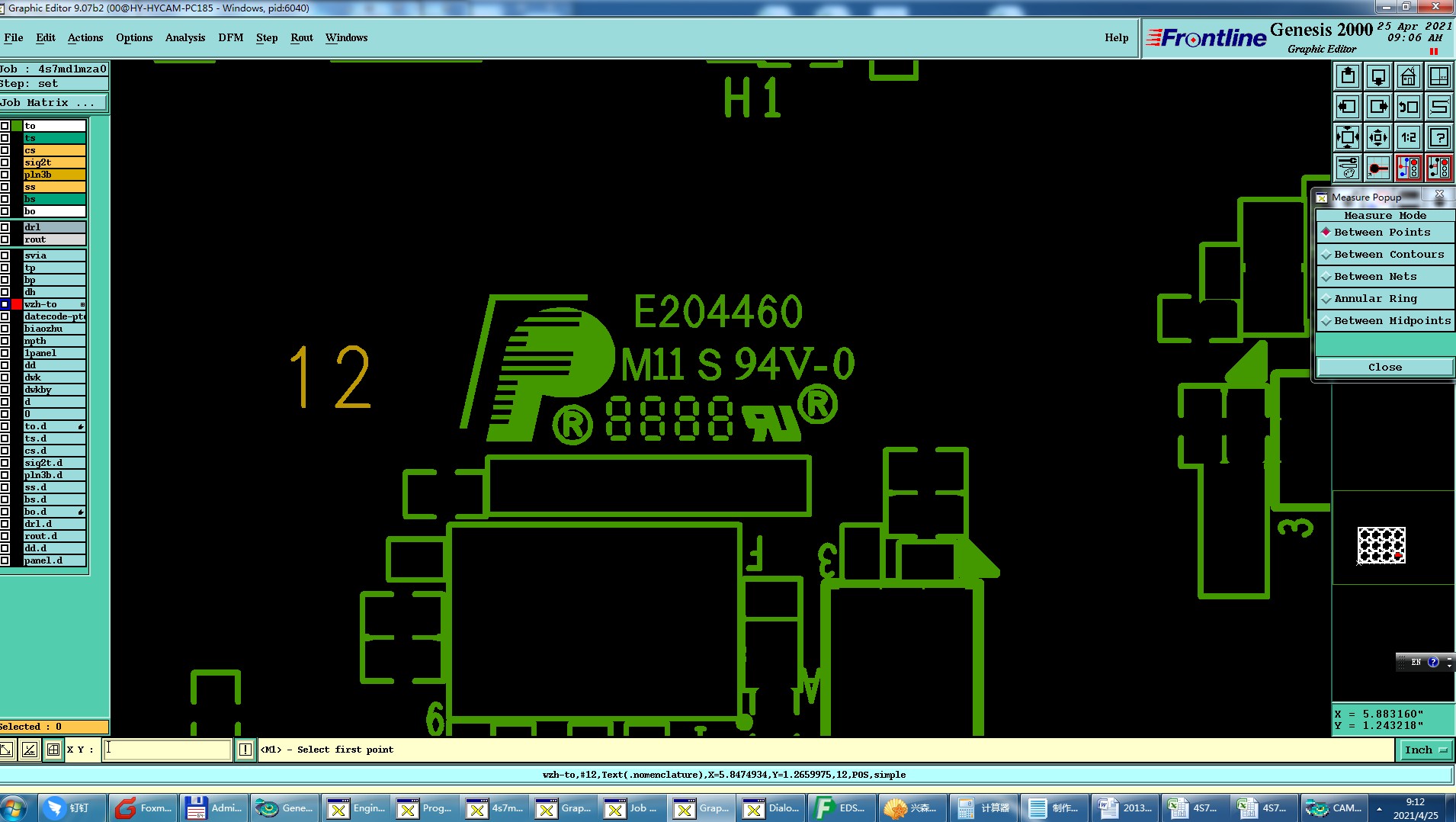The width and height of the screenshot is (1456, 822).
Task: Click the XY grid window icon
Action: 1439,76
